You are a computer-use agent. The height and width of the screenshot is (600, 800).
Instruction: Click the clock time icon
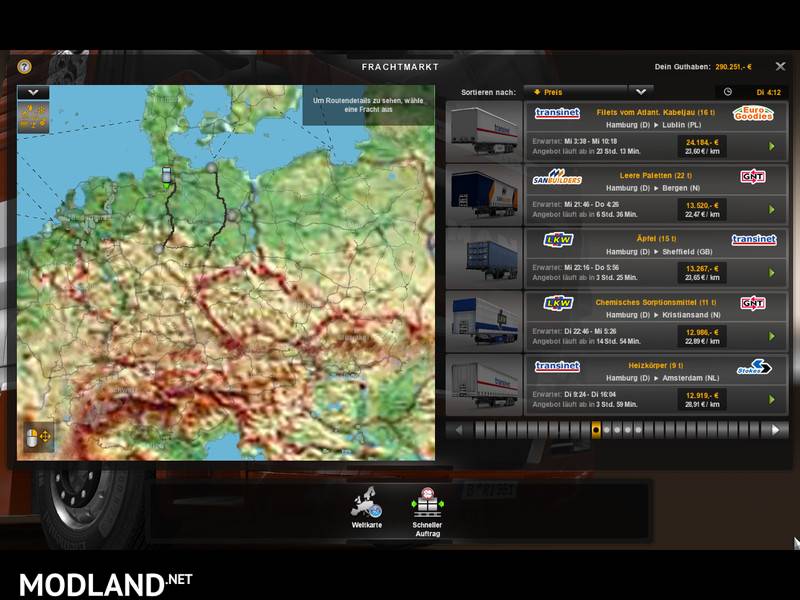click(x=728, y=92)
